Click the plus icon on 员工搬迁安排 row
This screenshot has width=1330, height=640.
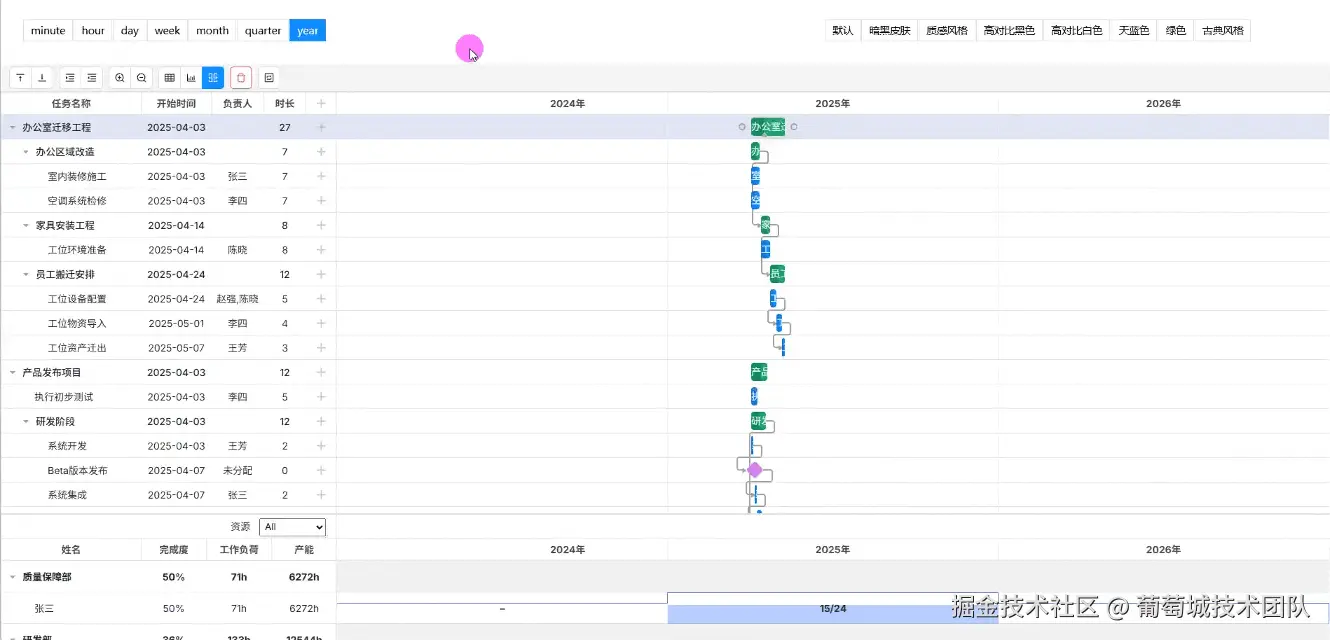pos(321,274)
